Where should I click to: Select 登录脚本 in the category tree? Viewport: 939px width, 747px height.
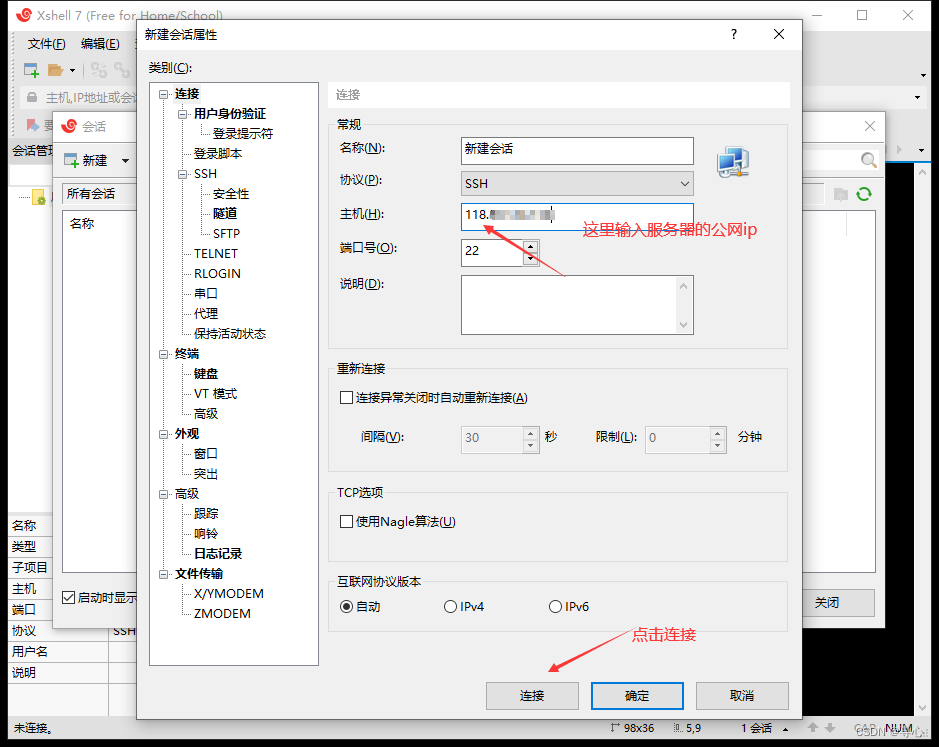218,154
